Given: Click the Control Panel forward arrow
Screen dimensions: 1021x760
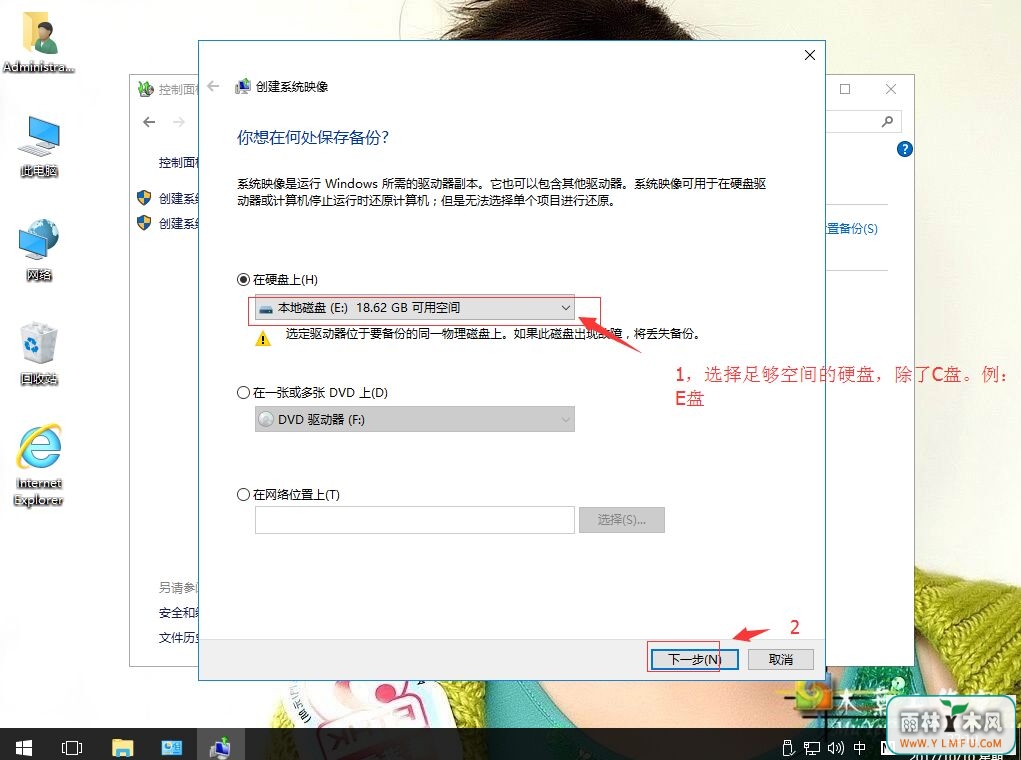Looking at the screenshot, I should 179,122.
